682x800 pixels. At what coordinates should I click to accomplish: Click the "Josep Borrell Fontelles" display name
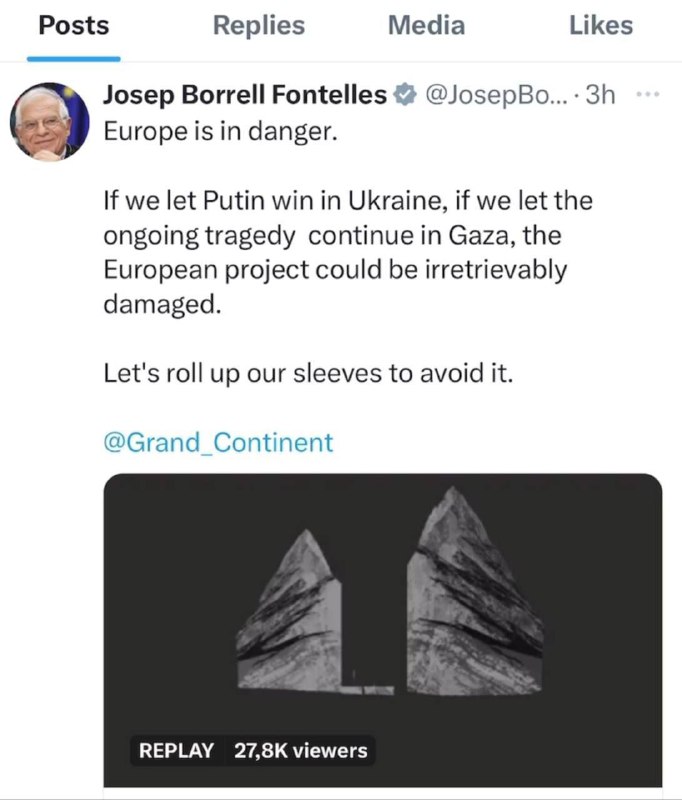[245, 96]
